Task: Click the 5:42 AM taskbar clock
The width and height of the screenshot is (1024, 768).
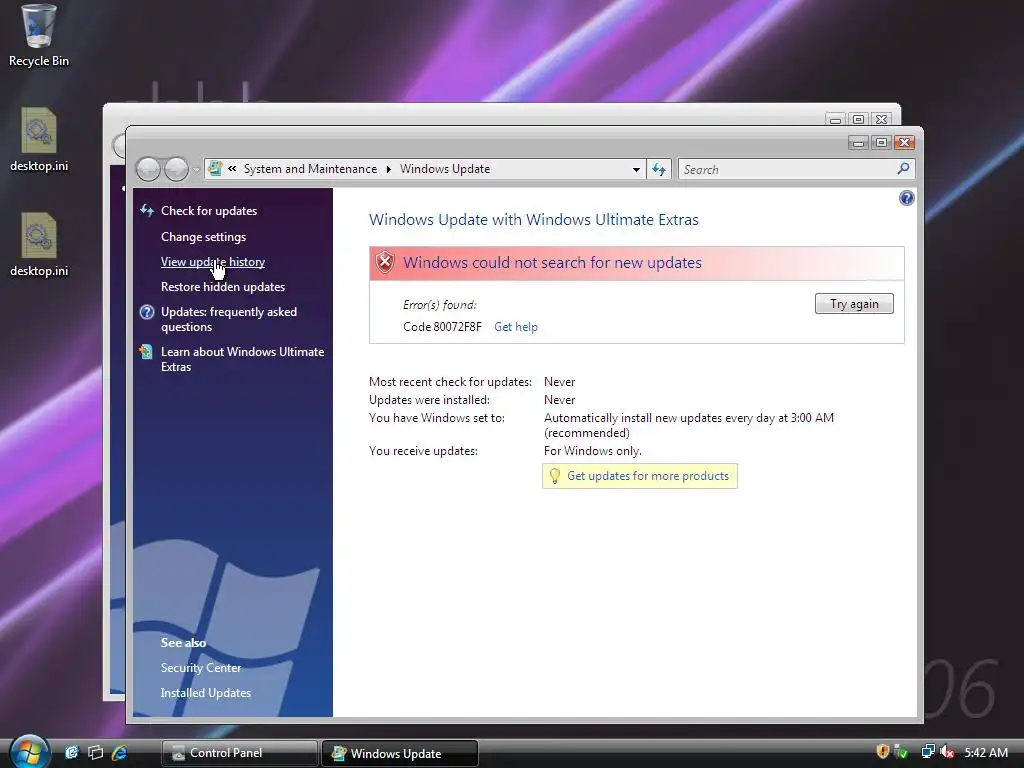Action: pos(985,752)
